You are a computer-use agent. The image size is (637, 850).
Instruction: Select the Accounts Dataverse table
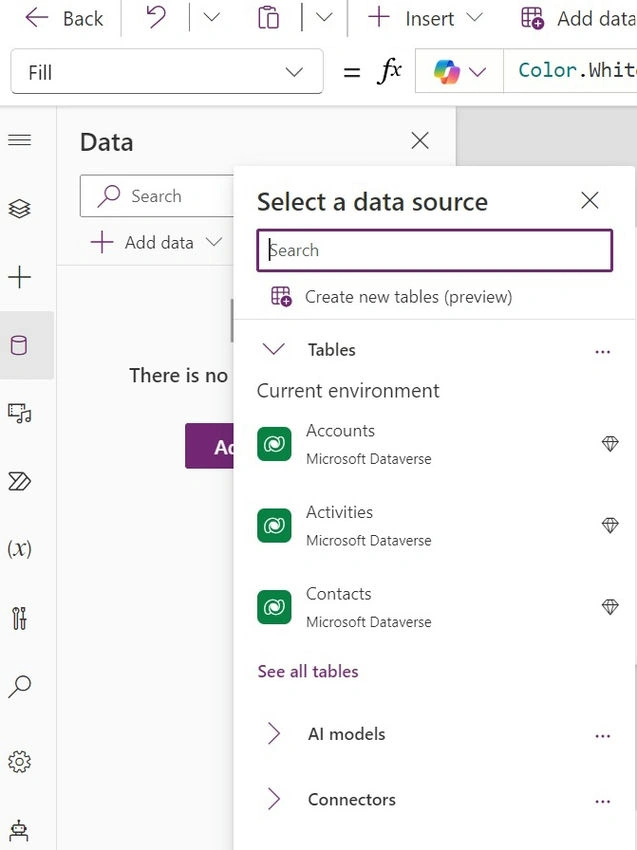[x=434, y=444]
